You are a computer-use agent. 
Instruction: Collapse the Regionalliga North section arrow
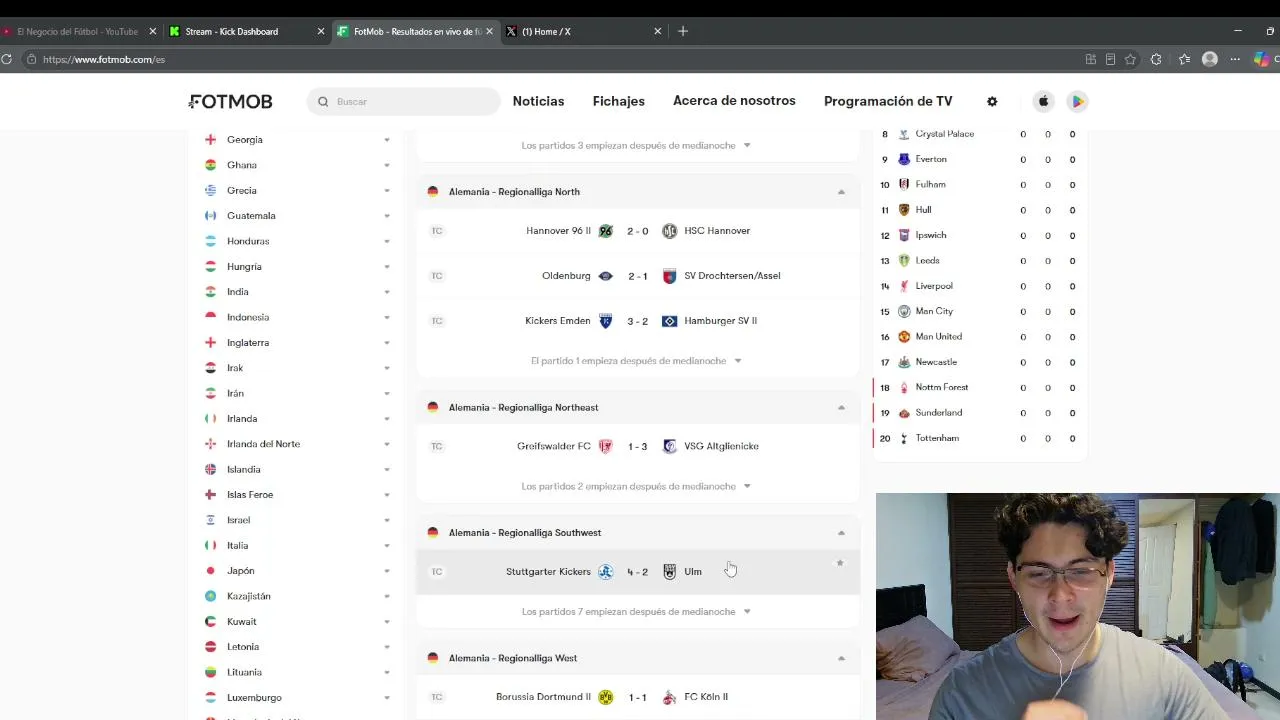tap(841, 192)
